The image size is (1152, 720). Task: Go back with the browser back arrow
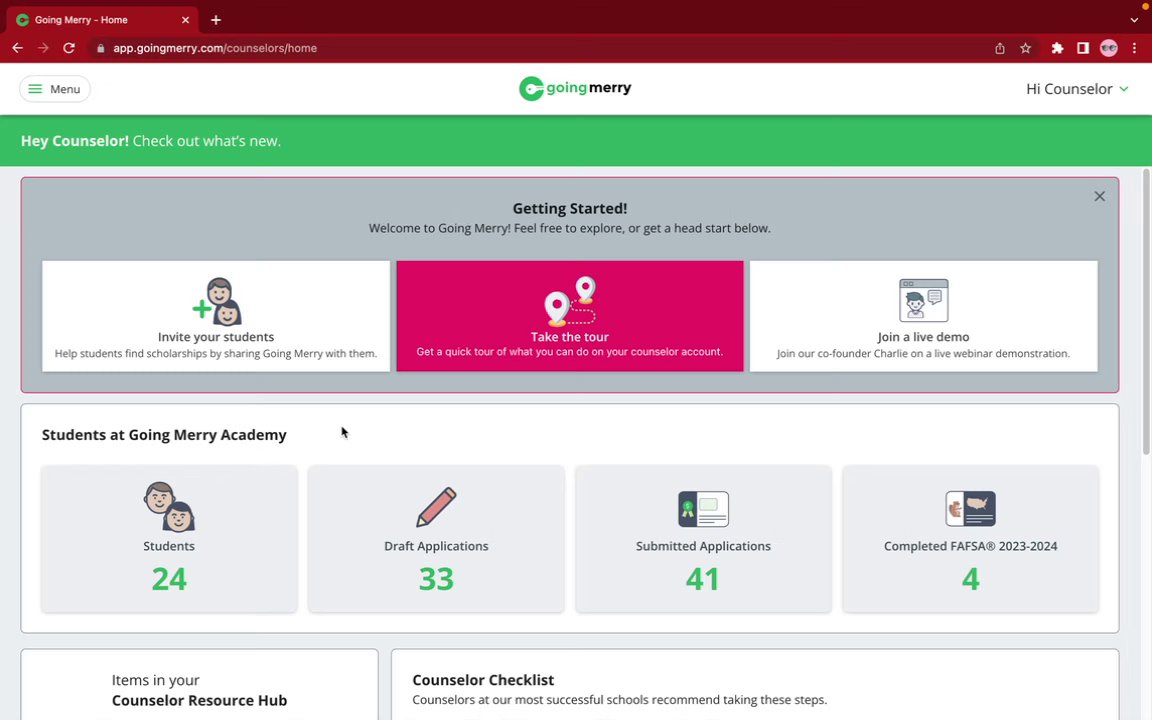18,48
